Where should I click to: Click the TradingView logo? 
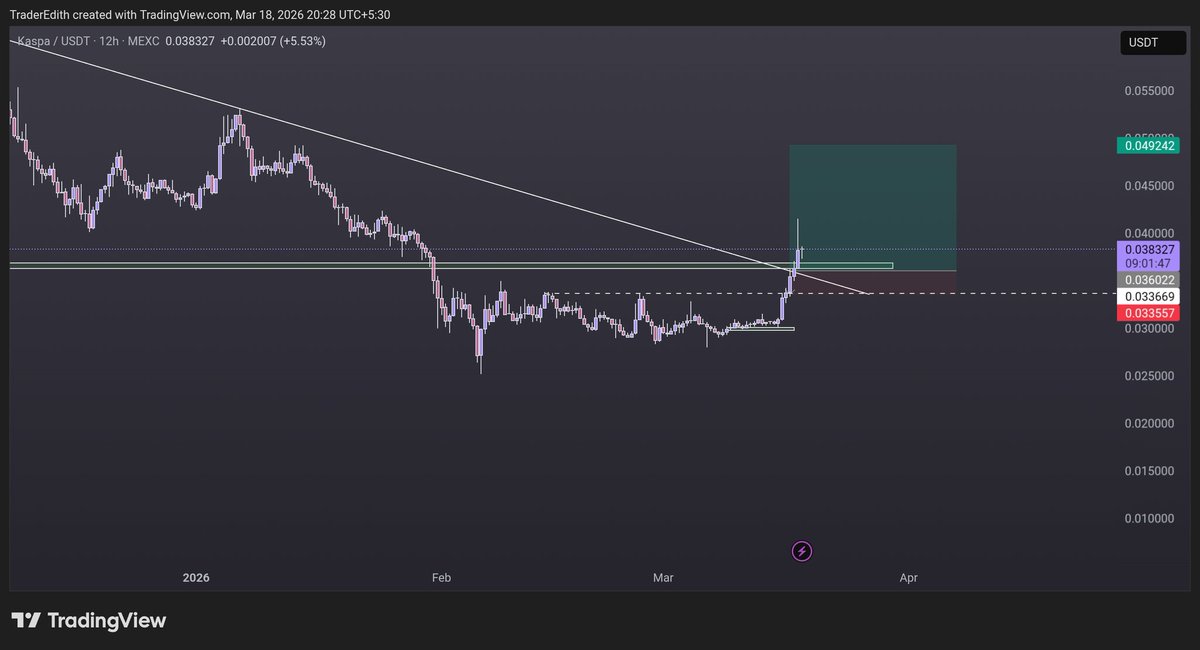(x=88, y=620)
